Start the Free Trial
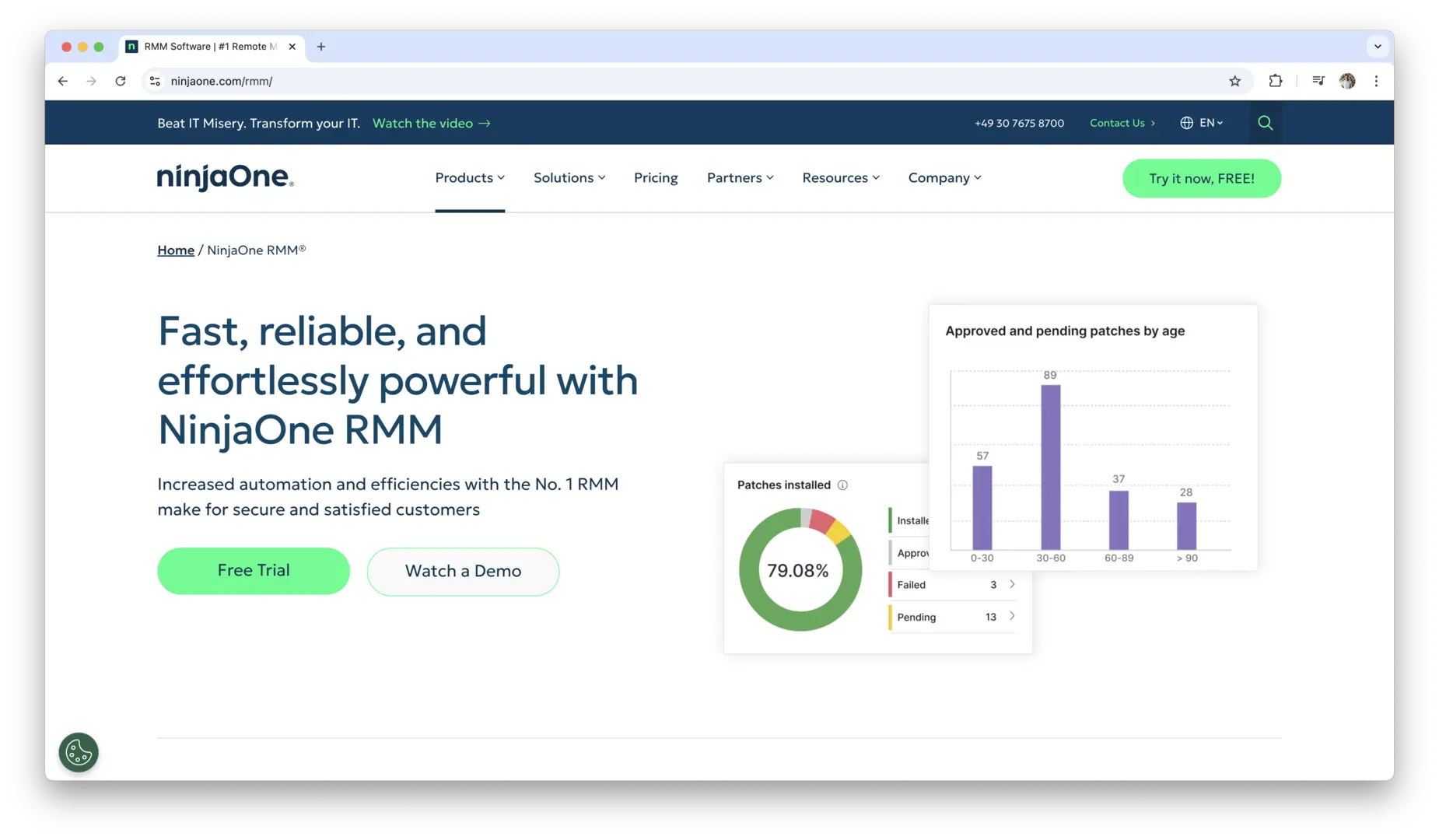 (254, 571)
